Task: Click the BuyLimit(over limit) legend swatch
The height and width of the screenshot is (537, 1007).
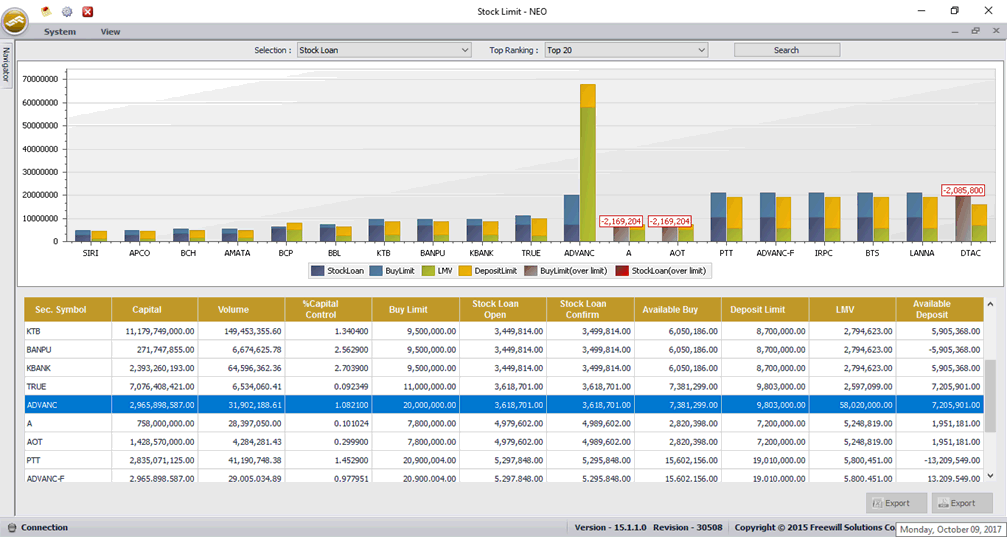Action: [x=530, y=271]
